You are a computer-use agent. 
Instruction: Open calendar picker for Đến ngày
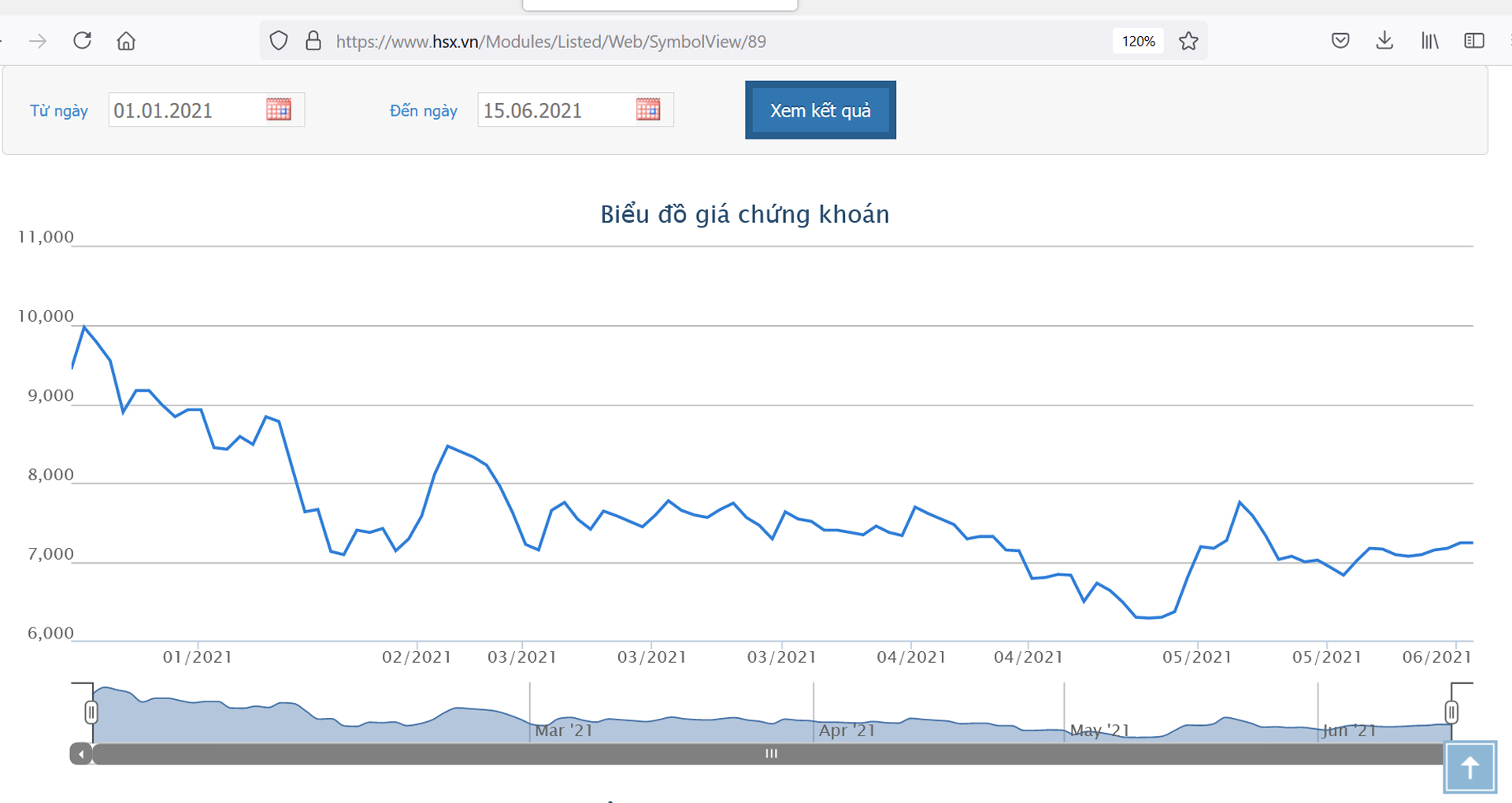pos(648,109)
